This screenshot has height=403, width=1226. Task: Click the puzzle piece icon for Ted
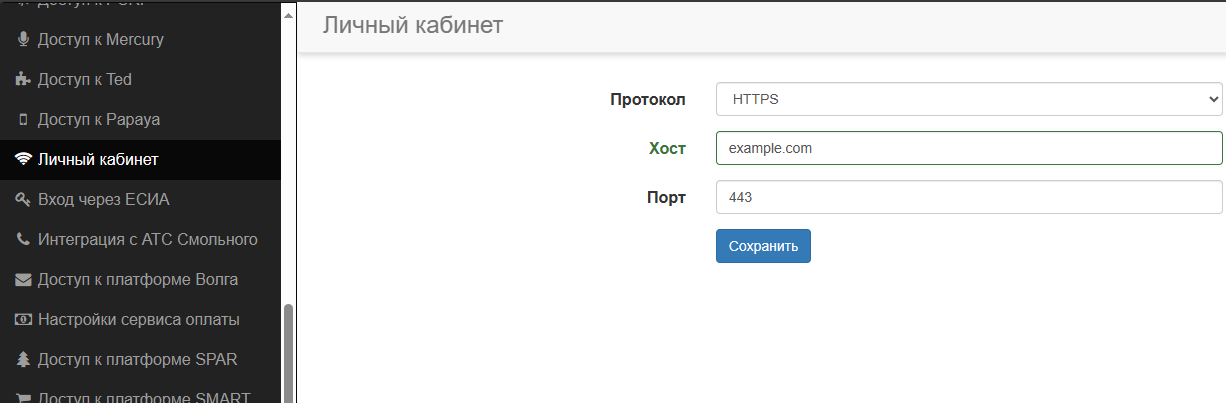[23, 80]
